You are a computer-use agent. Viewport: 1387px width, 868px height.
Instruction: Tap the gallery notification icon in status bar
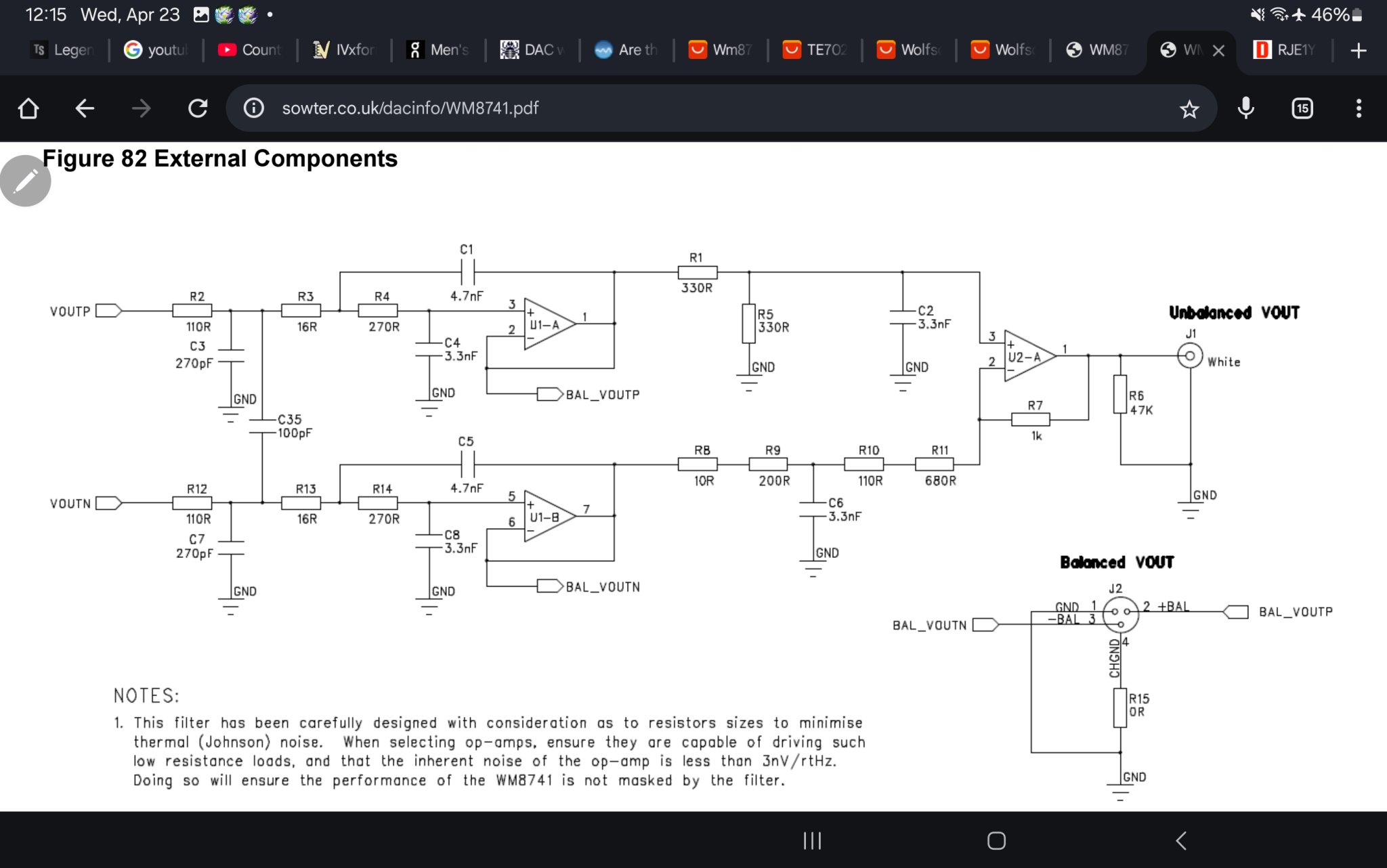click(x=201, y=15)
